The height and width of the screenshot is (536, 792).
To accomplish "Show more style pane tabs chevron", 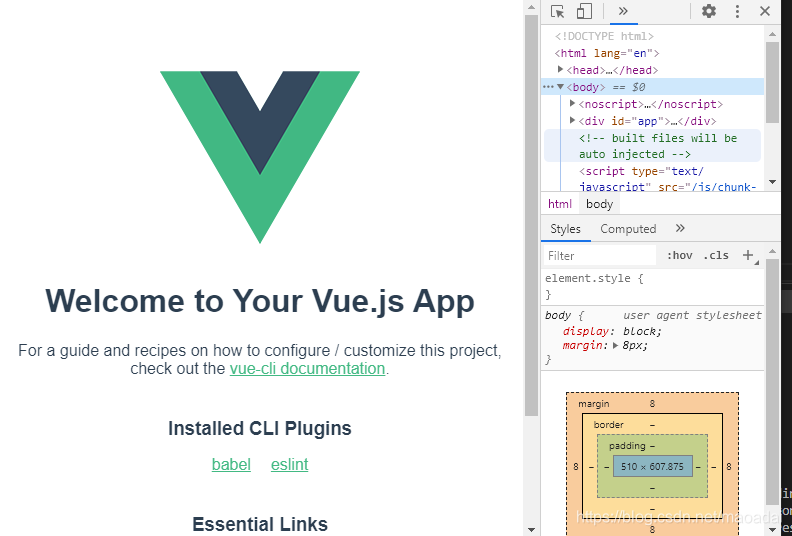I will [680, 228].
